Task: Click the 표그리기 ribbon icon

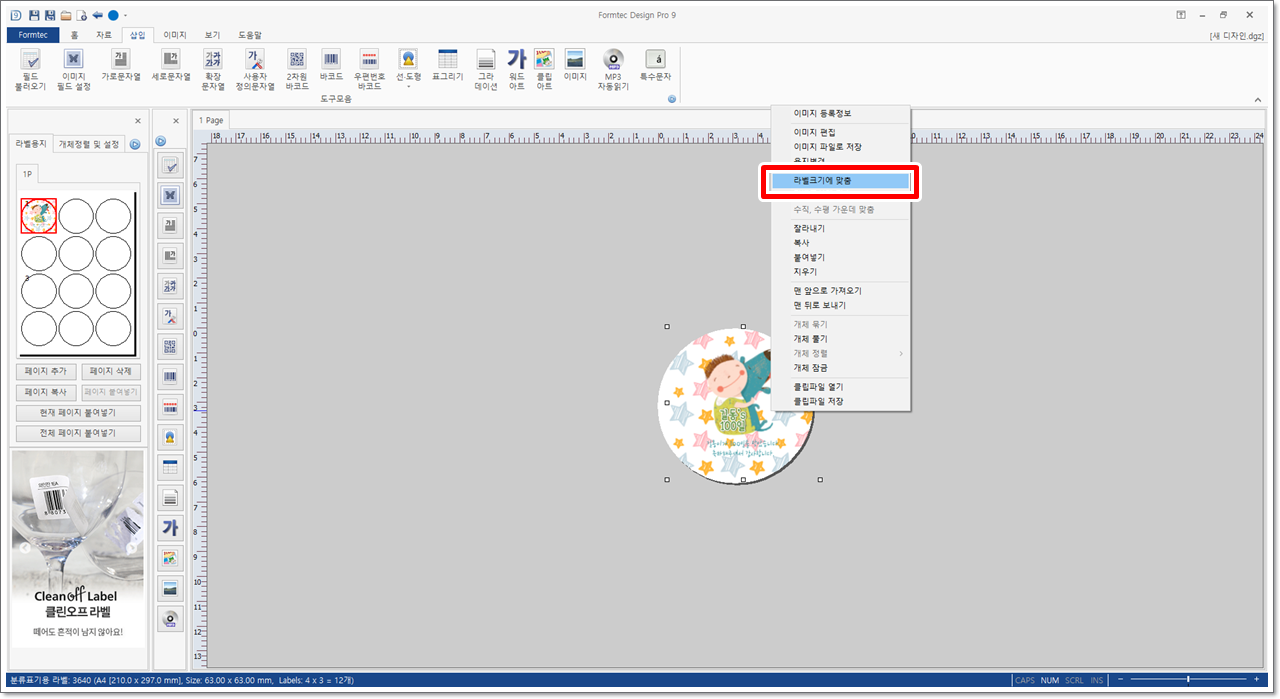Action: click(447, 65)
